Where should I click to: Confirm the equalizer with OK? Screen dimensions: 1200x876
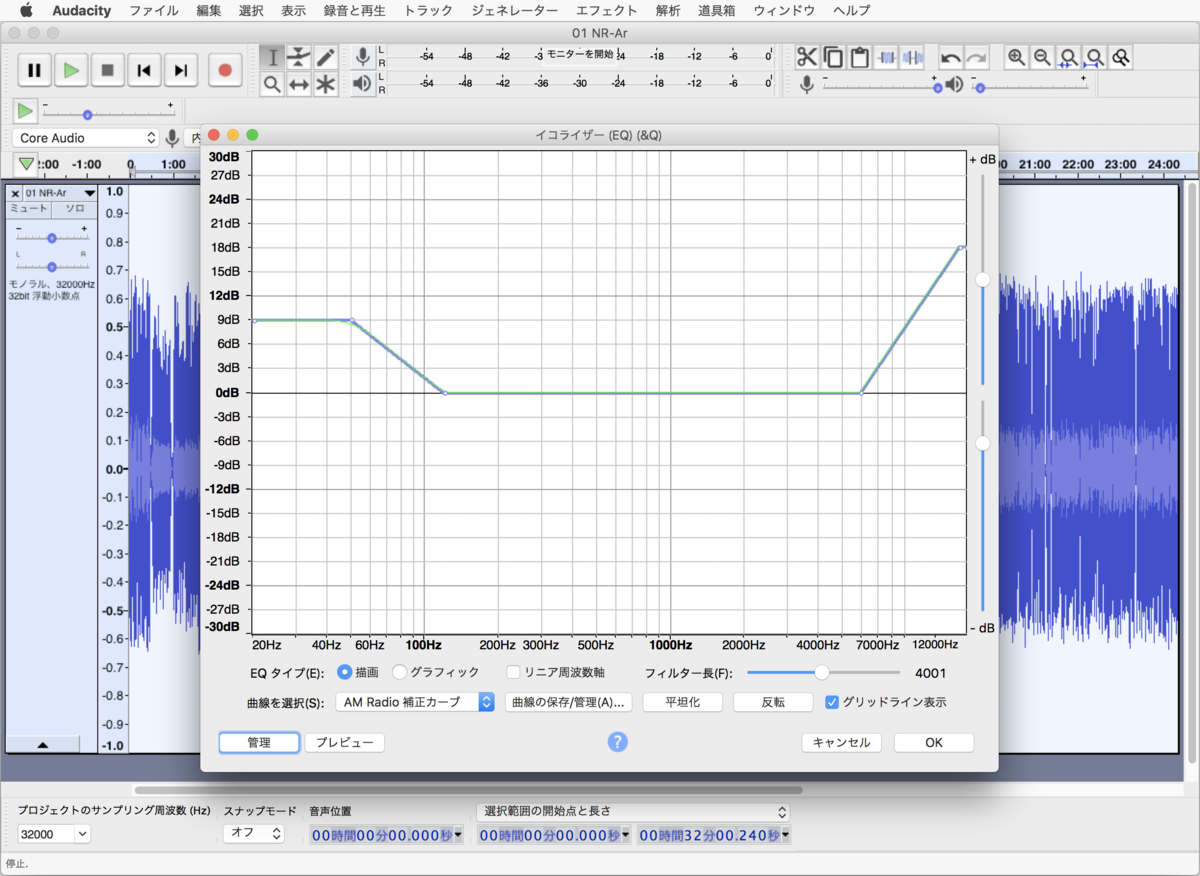(x=933, y=742)
